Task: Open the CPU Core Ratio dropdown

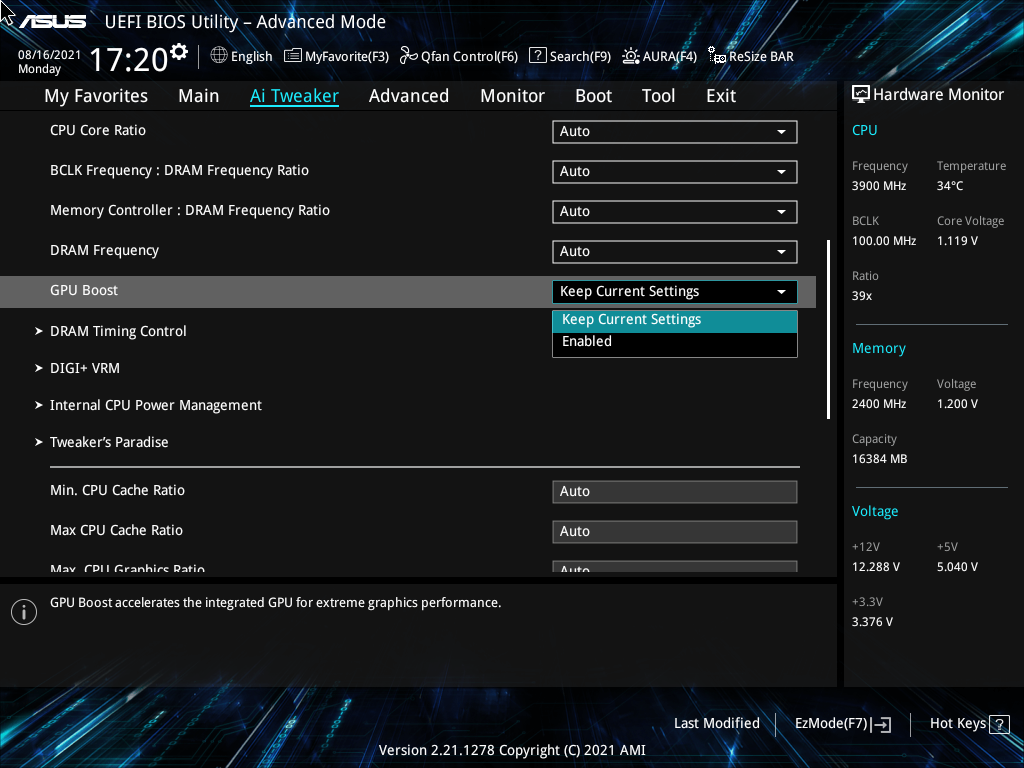Action: click(675, 131)
